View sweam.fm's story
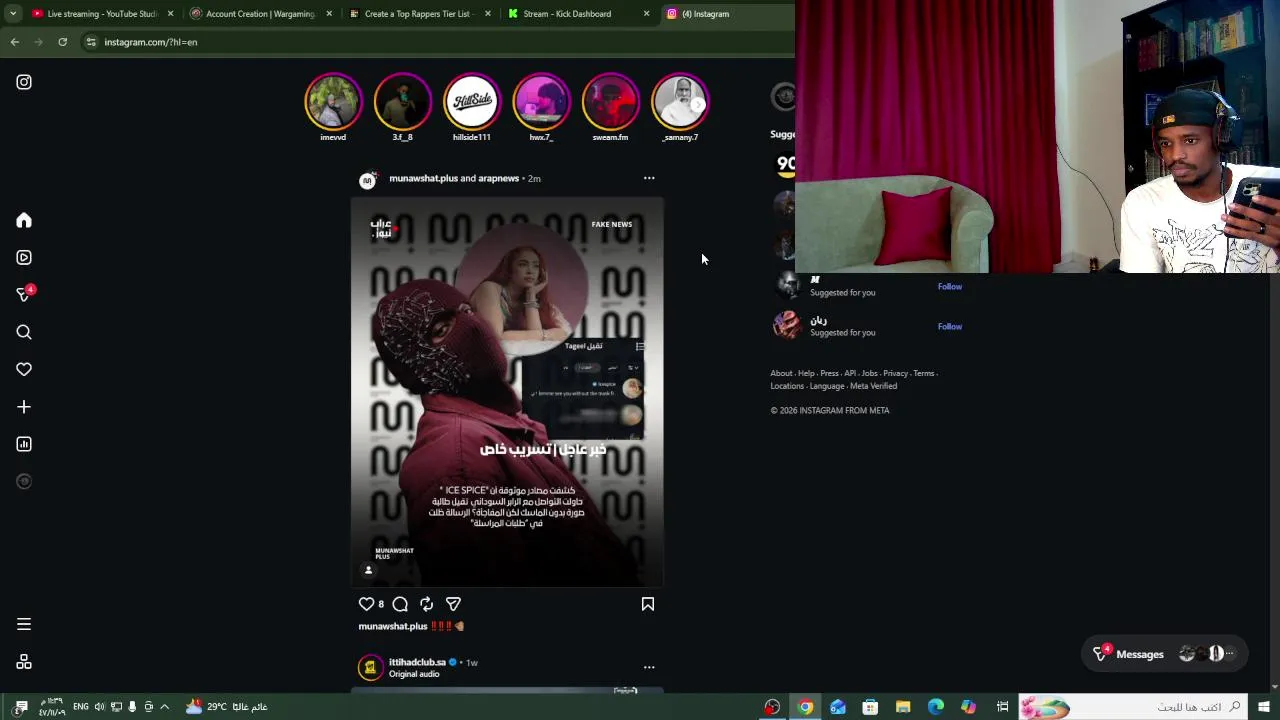 click(610, 101)
